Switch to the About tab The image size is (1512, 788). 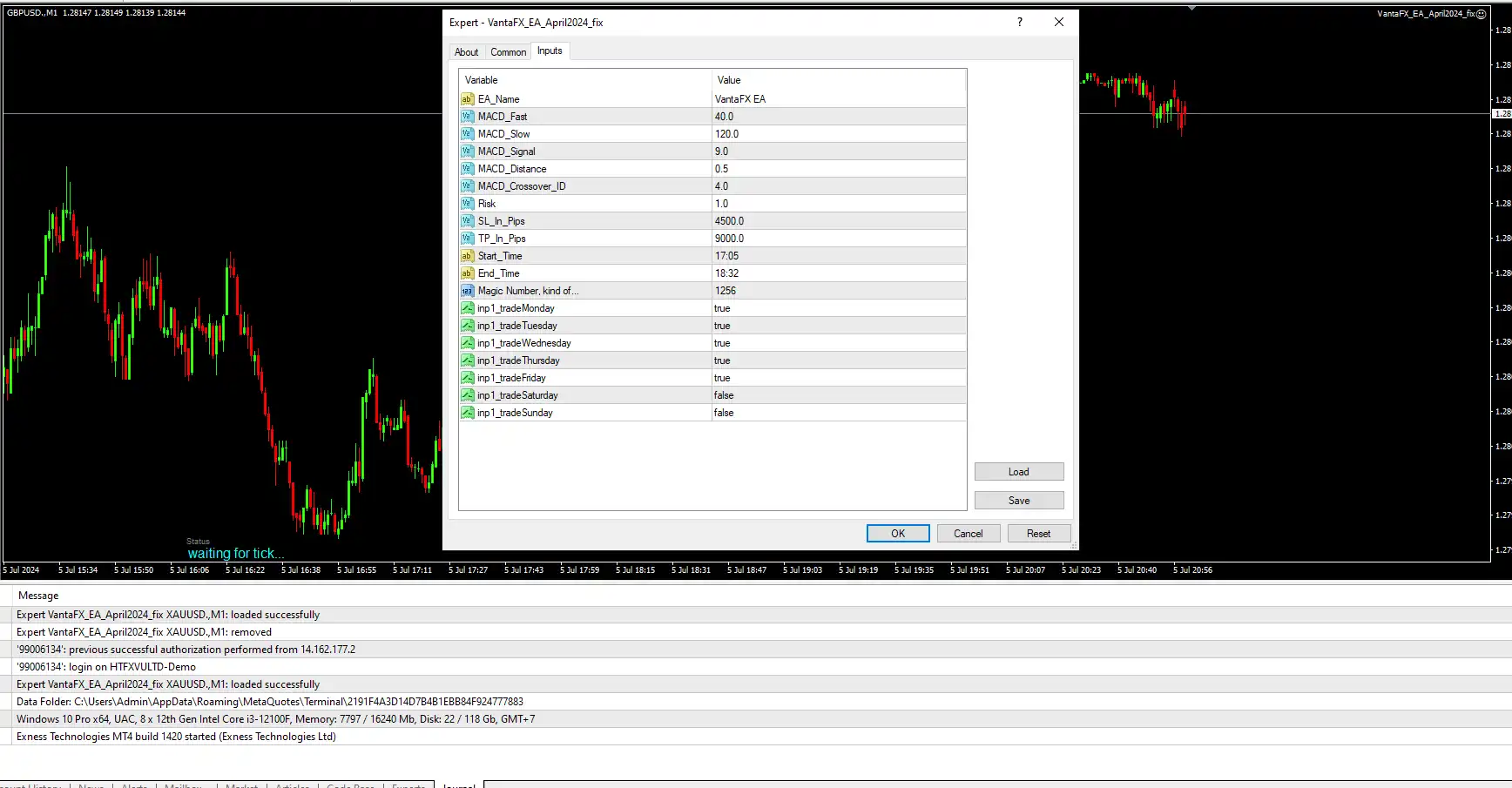pyautogui.click(x=466, y=52)
